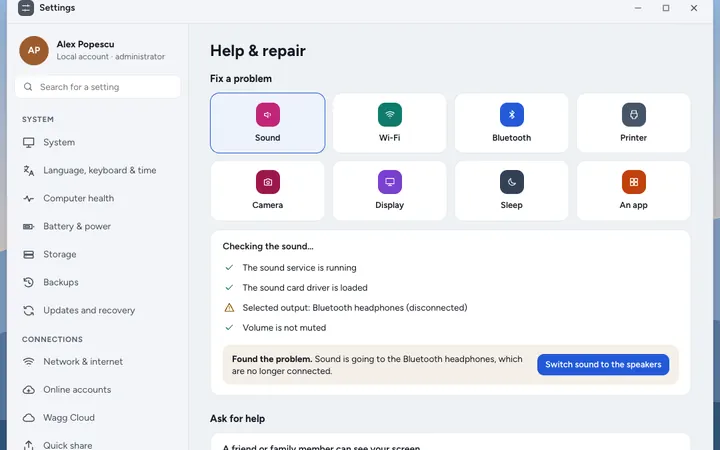Click the Settings app icon in title bar
The width and height of the screenshot is (720, 450).
[26, 8]
